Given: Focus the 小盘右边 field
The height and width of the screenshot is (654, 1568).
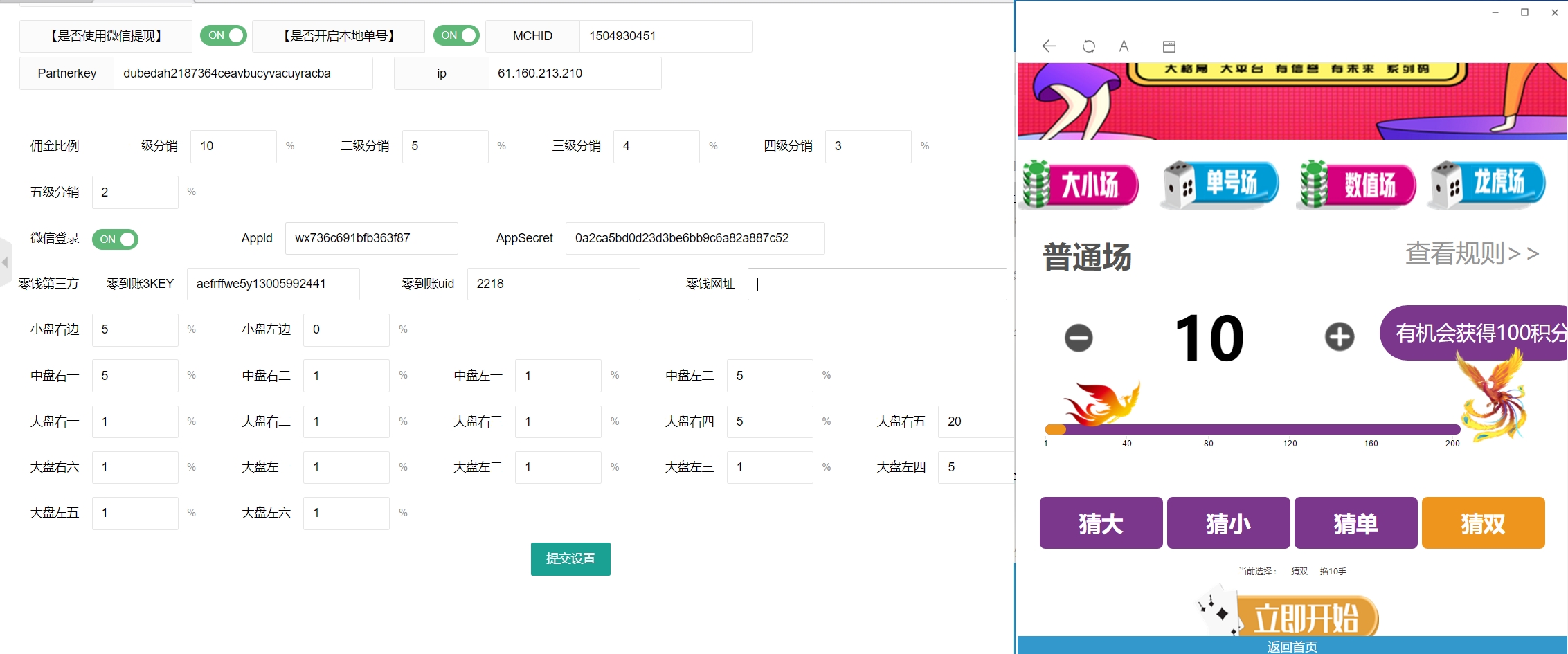Looking at the screenshot, I should 135,329.
